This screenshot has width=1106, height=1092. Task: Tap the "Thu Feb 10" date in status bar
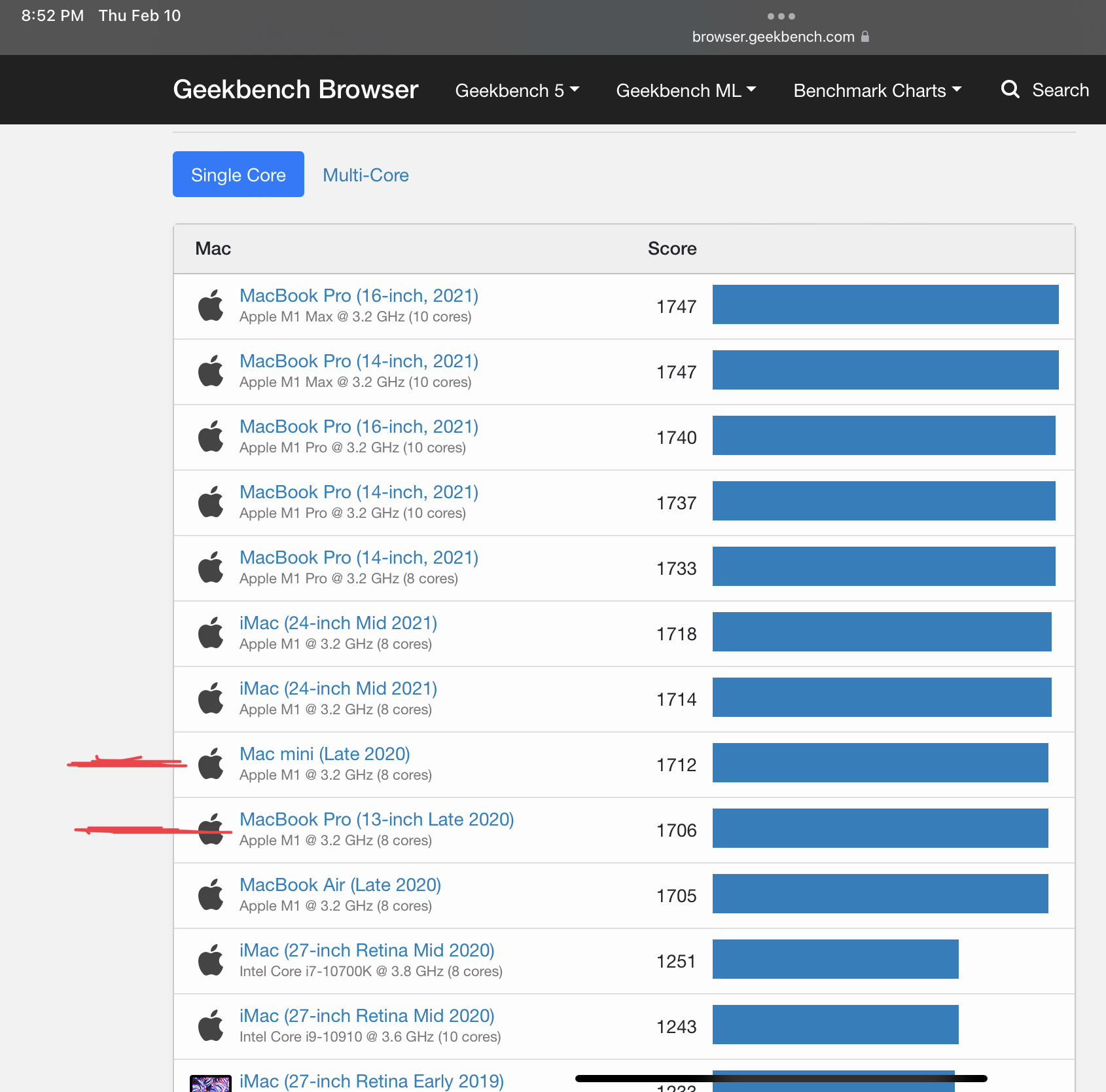139,16
